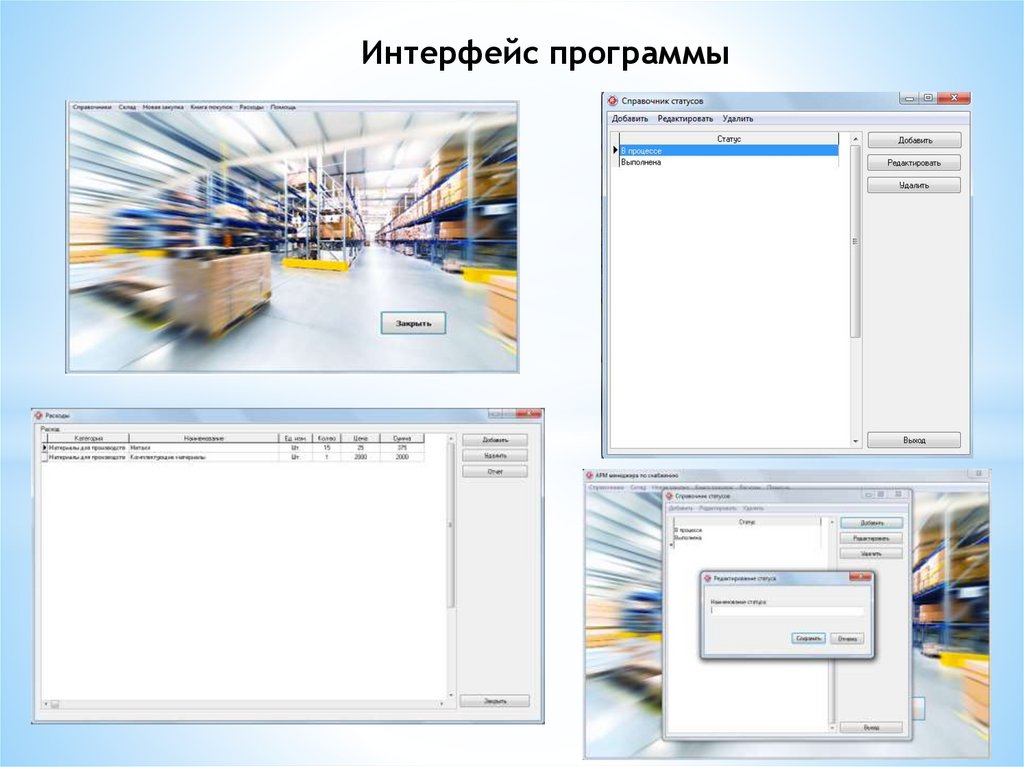Viewport: 1024px width, 767px height.
Task: Click Добавить button behind the Редактирование статуса dialog
Action: [871, 523]
